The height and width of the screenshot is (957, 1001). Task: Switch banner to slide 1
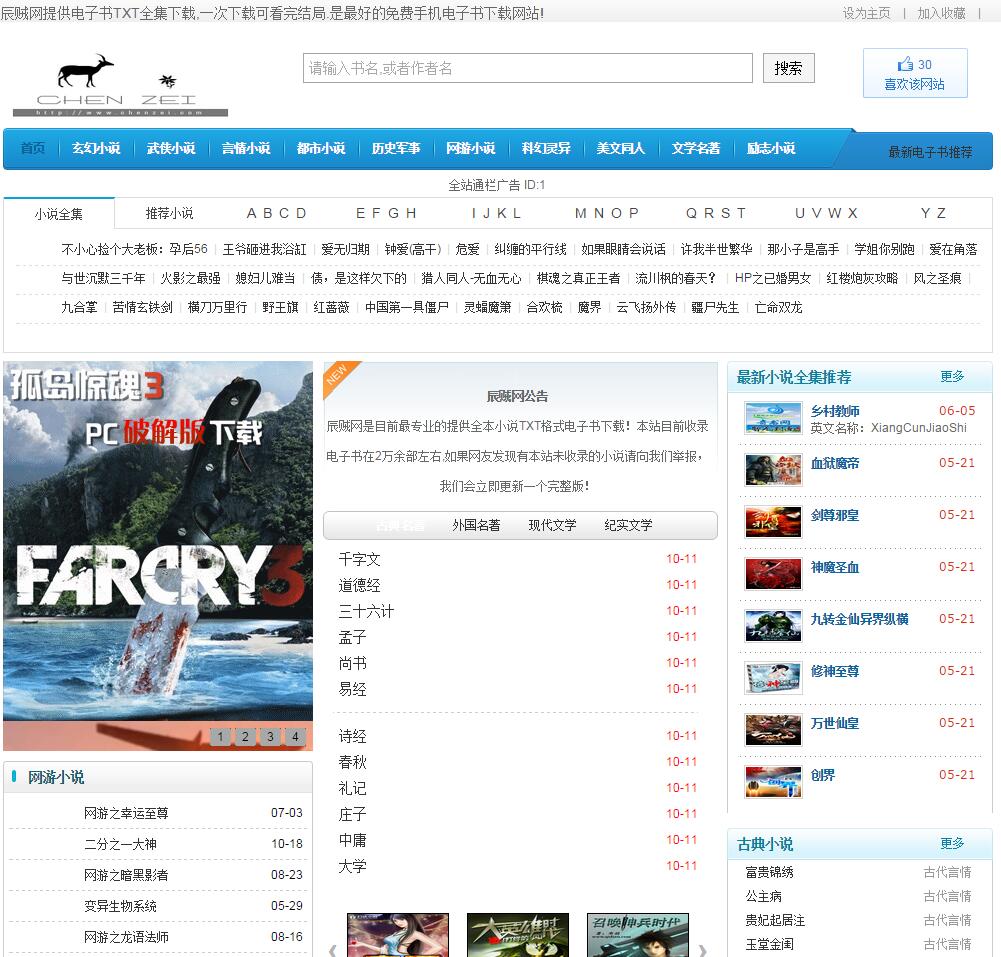[220, 737]
